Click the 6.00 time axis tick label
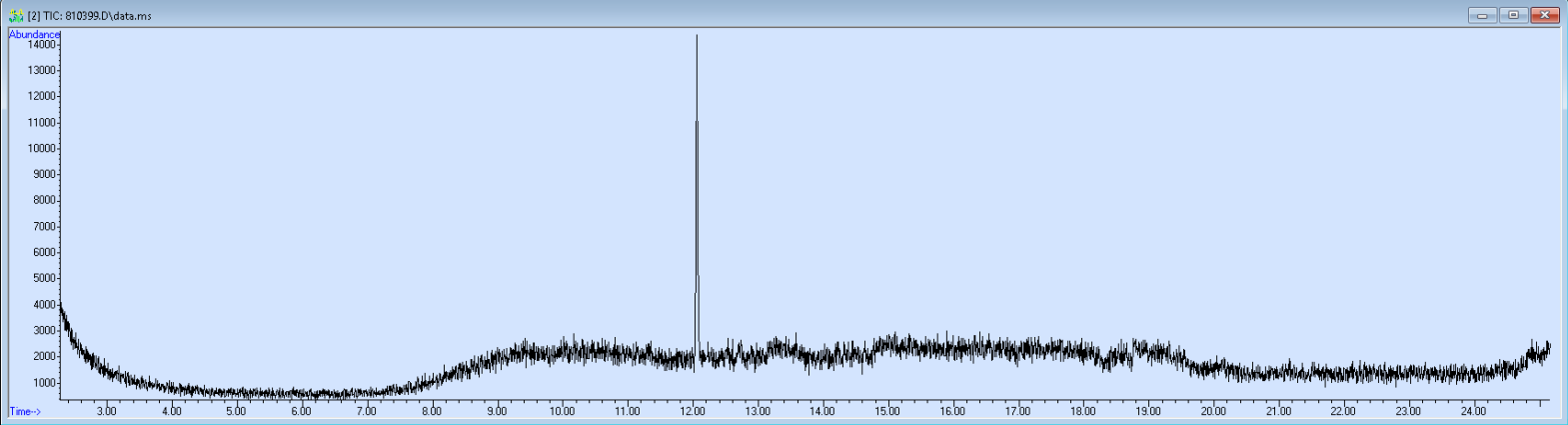Image resolution: width=1568 pixels, height=425 pixels. (x=301, y=411)
